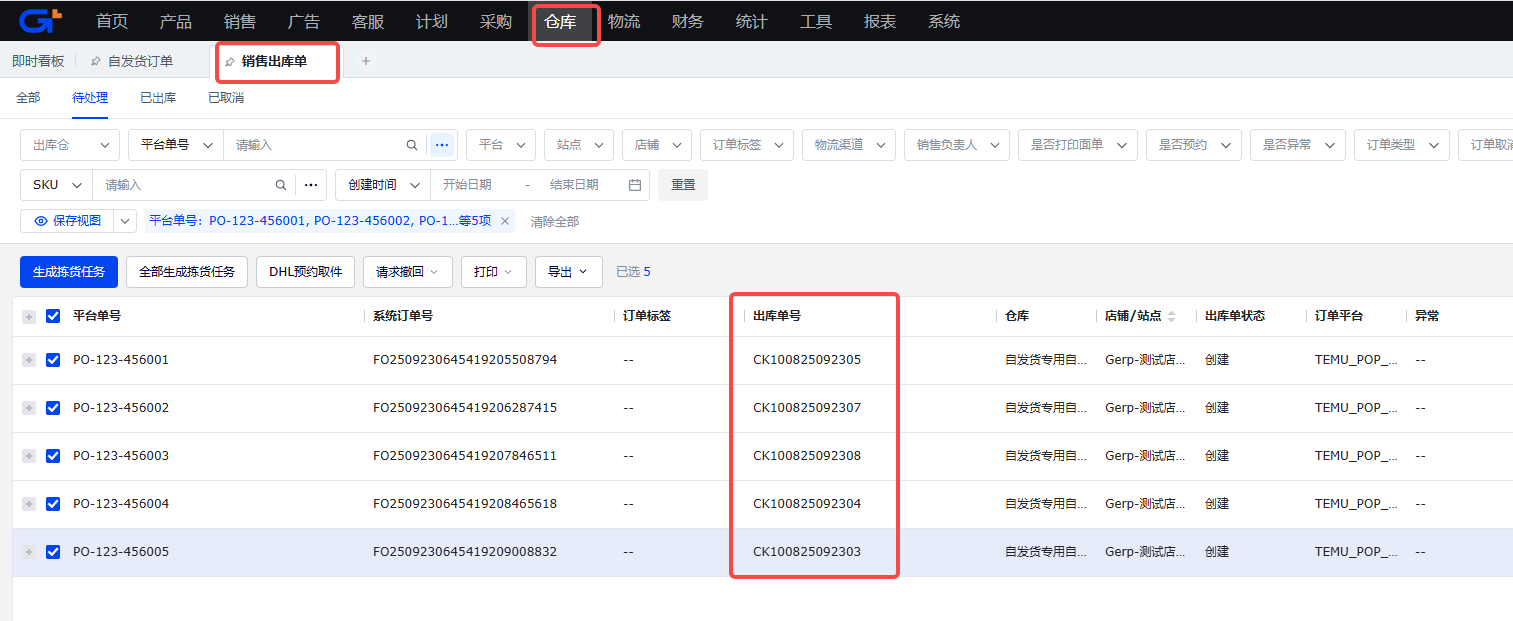Click 保存视图 button
Image resolution: width=1513 pixels, height=621 pixels.
[67, 221]
